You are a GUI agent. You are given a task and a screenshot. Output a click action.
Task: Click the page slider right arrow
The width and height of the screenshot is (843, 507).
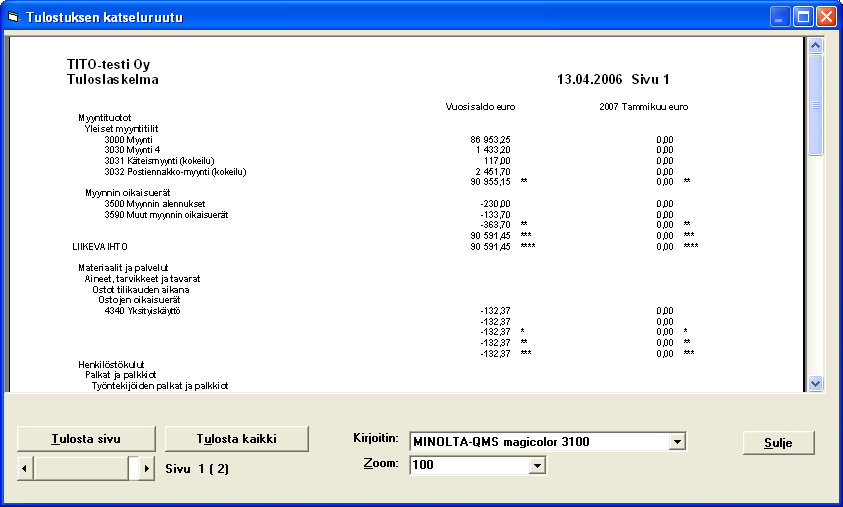click(x=147, y=468)
